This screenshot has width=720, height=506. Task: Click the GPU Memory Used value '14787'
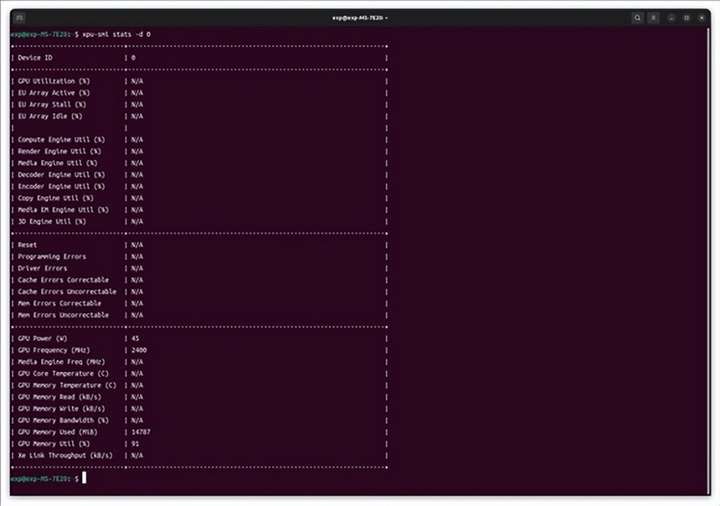click(x=141, y=433)
